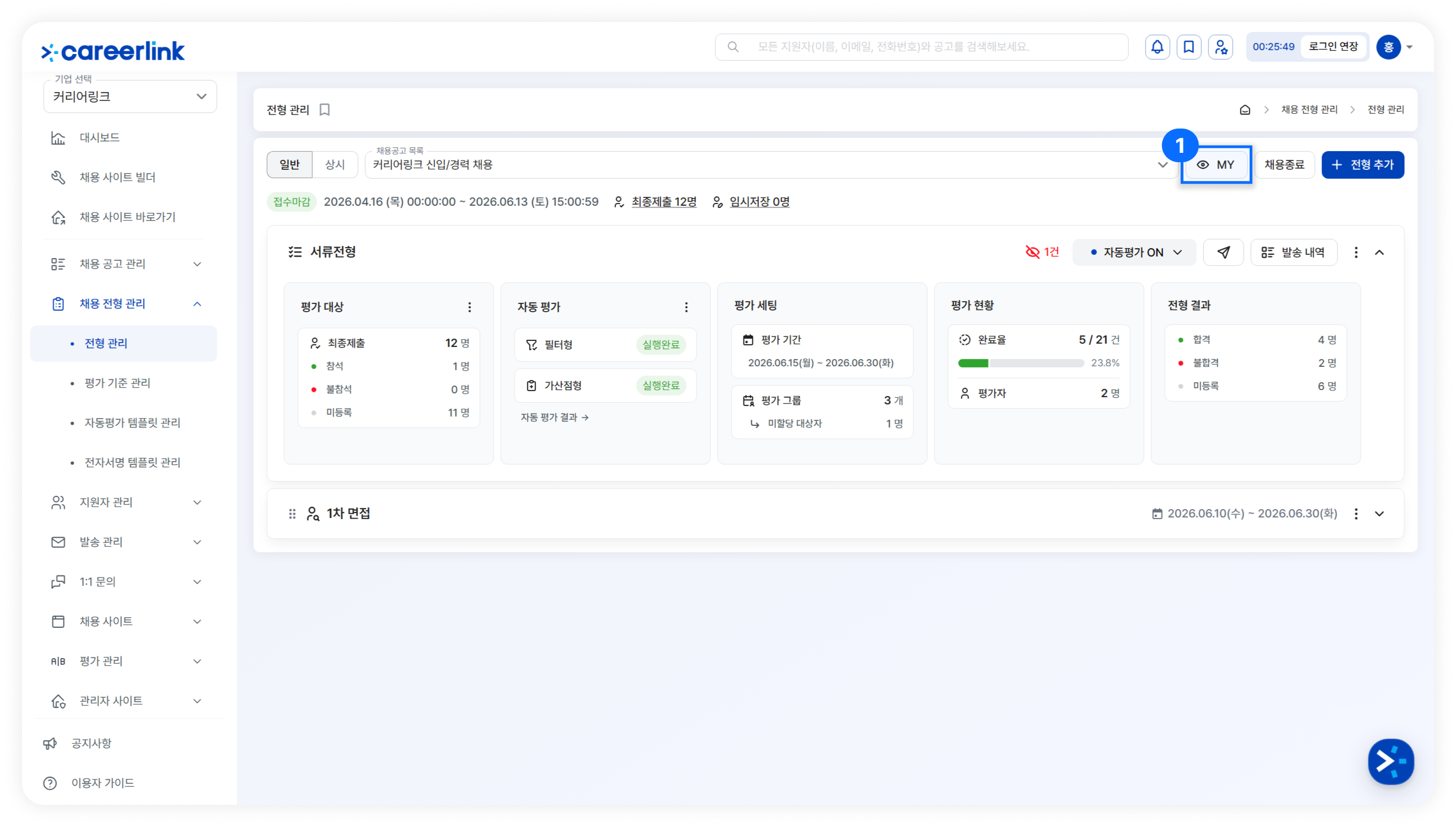Viewport: 1456px width, 827px height.
Task: Click the send paper-plane icon
Action: click(1223, 252)
